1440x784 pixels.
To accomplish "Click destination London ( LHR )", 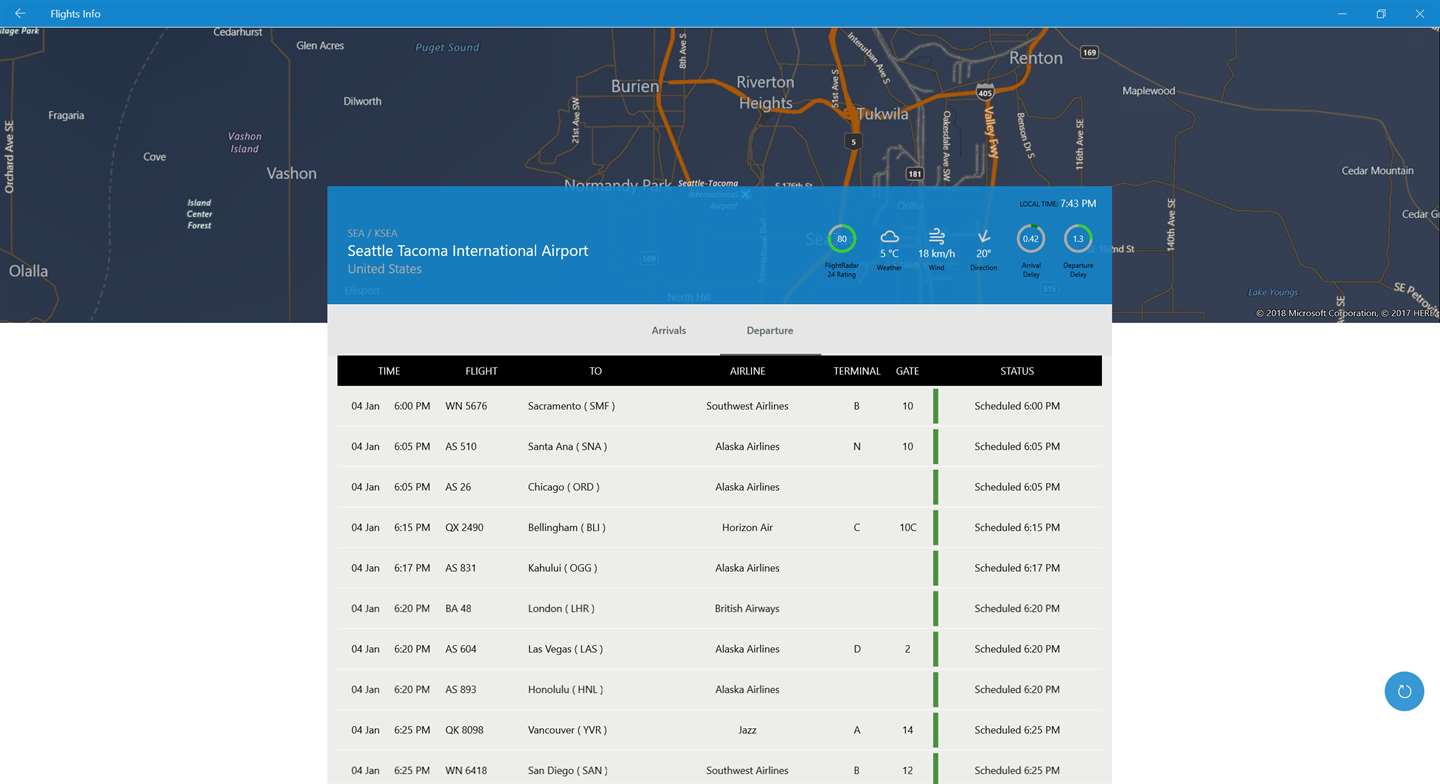I will (x=561, y=609).
